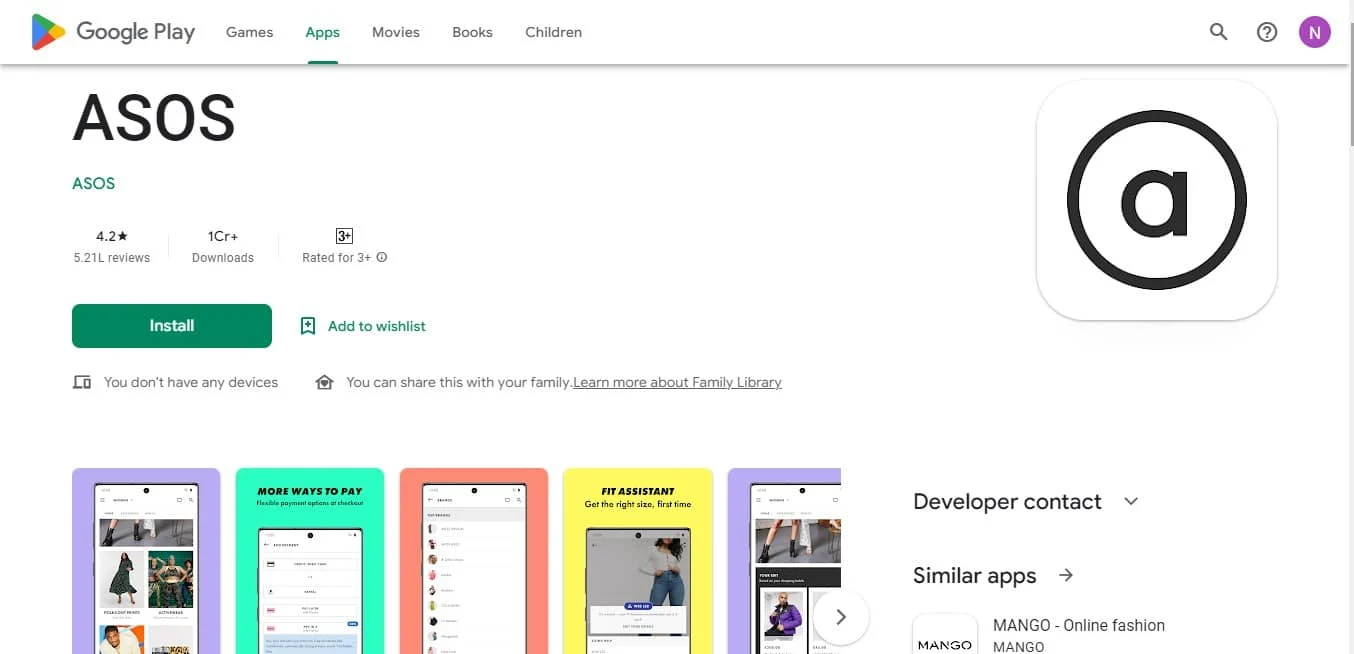
Task: Click the devices icon beside no-devices notice
Action: click(x=82, y=382)
